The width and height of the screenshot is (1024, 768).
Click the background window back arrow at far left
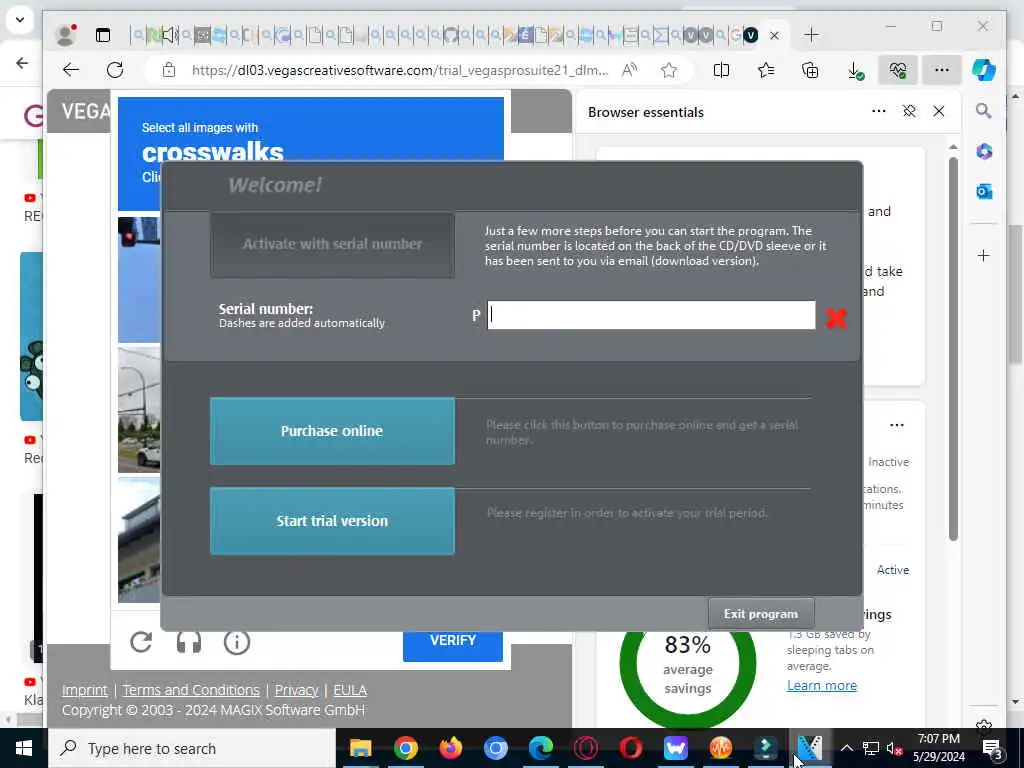pos(22,63)
